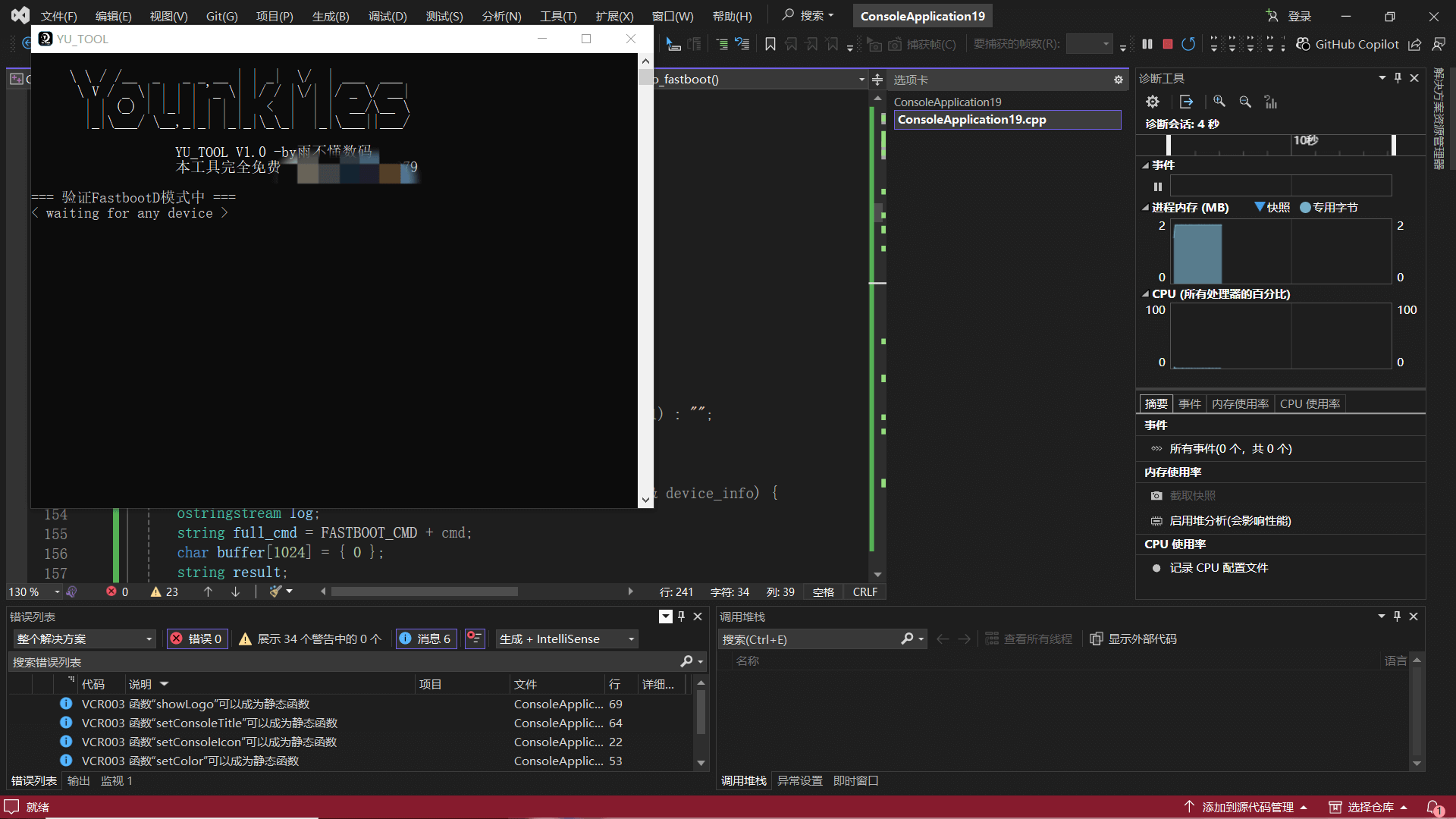Click the YU_TOOL console vertical scrollbar
This screenshot has height=819, width=1456.
pyautogui.click(x=645, y=281)
